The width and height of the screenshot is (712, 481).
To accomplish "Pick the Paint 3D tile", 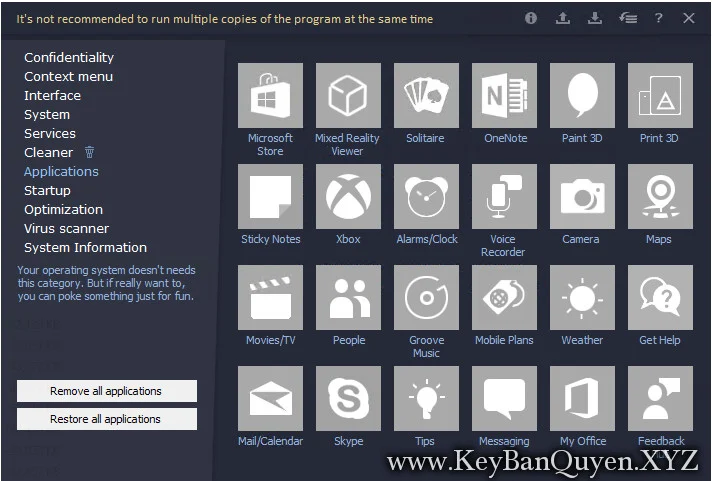I will 583,95.
